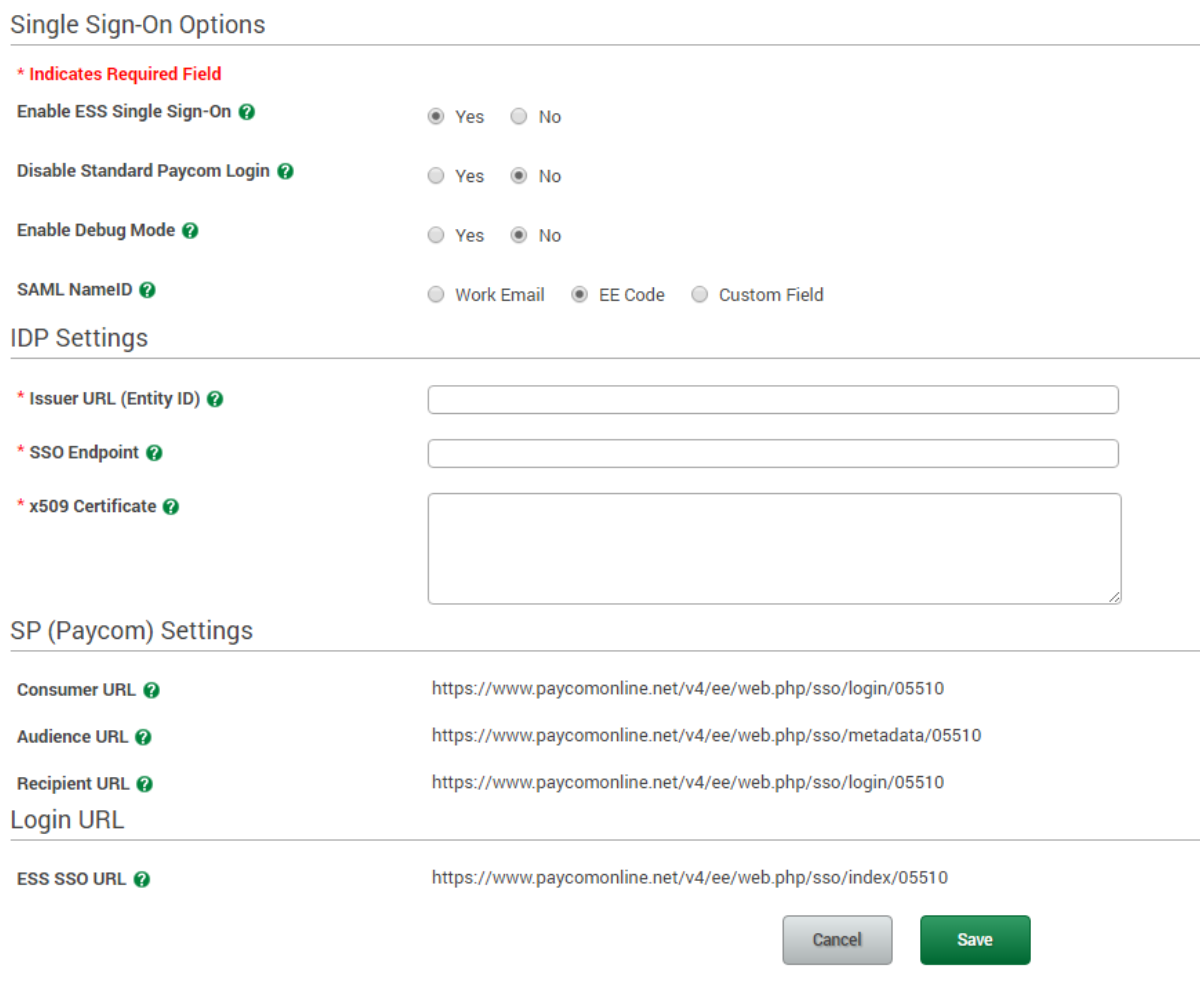Select Work Email as the SAML NameID
This screenshot has width=1200, height=988.
[x=436, y=294]
